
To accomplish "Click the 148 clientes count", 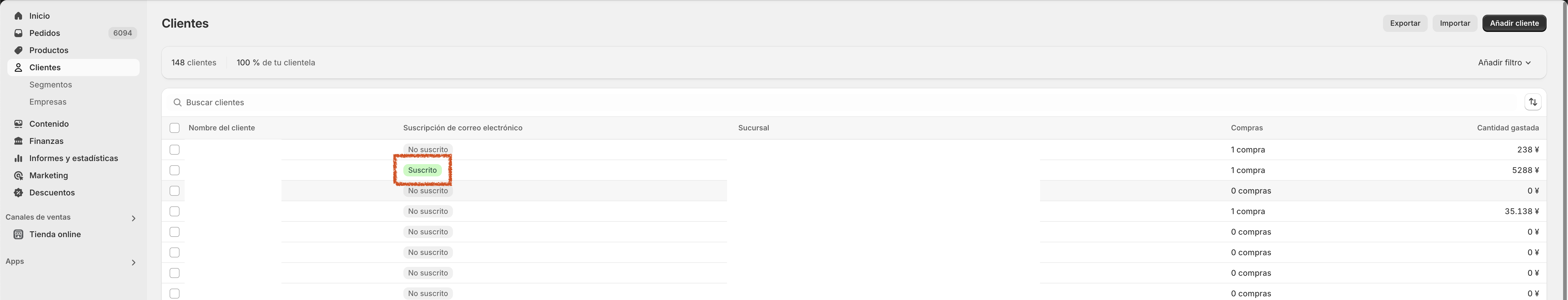I will [194, 63].
